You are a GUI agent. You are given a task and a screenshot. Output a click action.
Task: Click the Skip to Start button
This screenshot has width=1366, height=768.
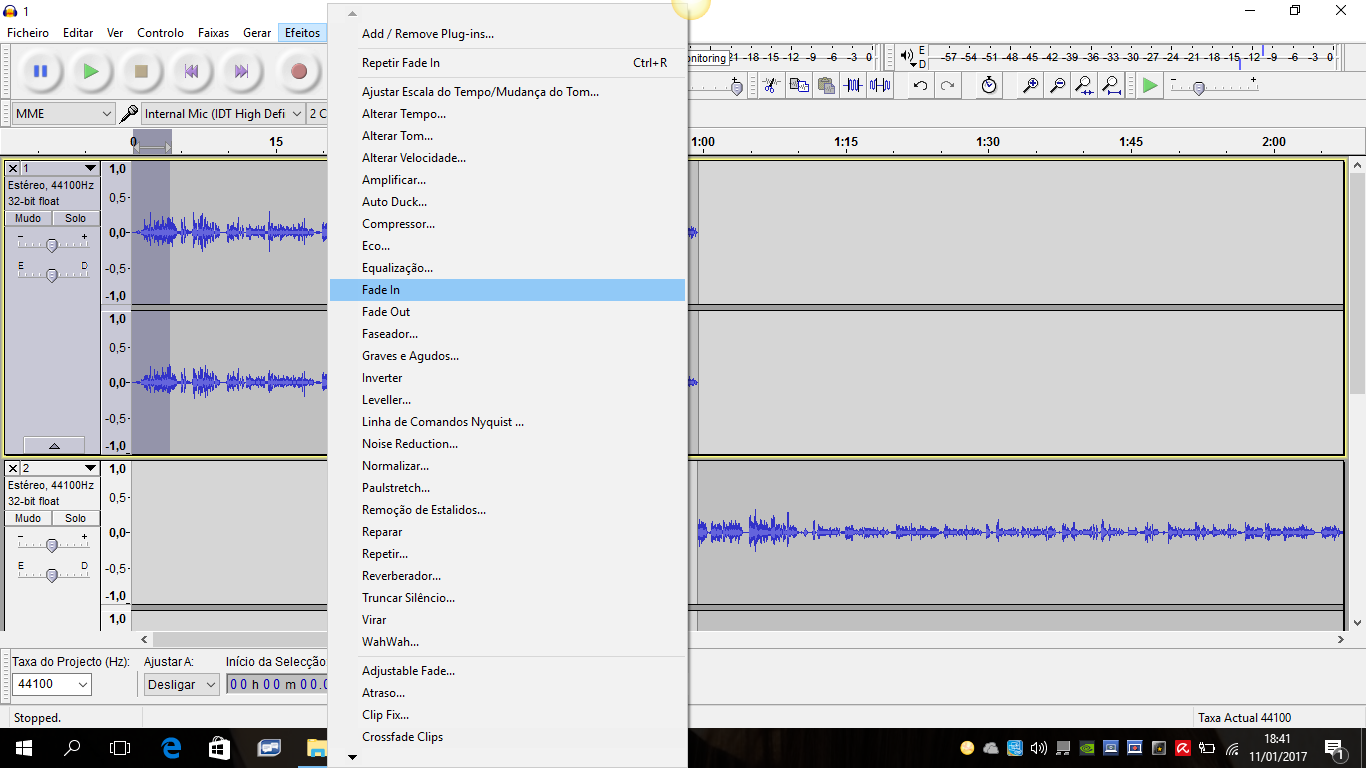click(x=191, y=71)
